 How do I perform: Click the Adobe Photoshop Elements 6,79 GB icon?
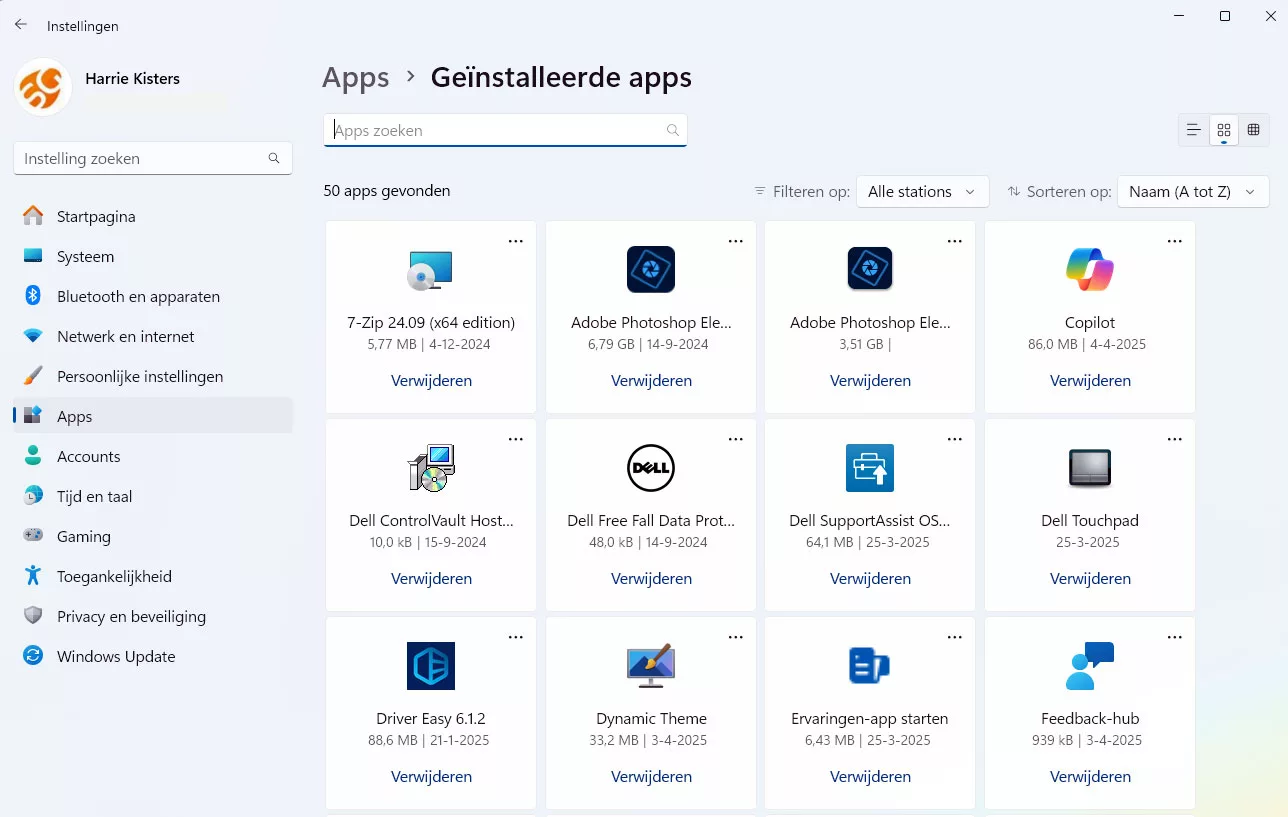[651, 270]
